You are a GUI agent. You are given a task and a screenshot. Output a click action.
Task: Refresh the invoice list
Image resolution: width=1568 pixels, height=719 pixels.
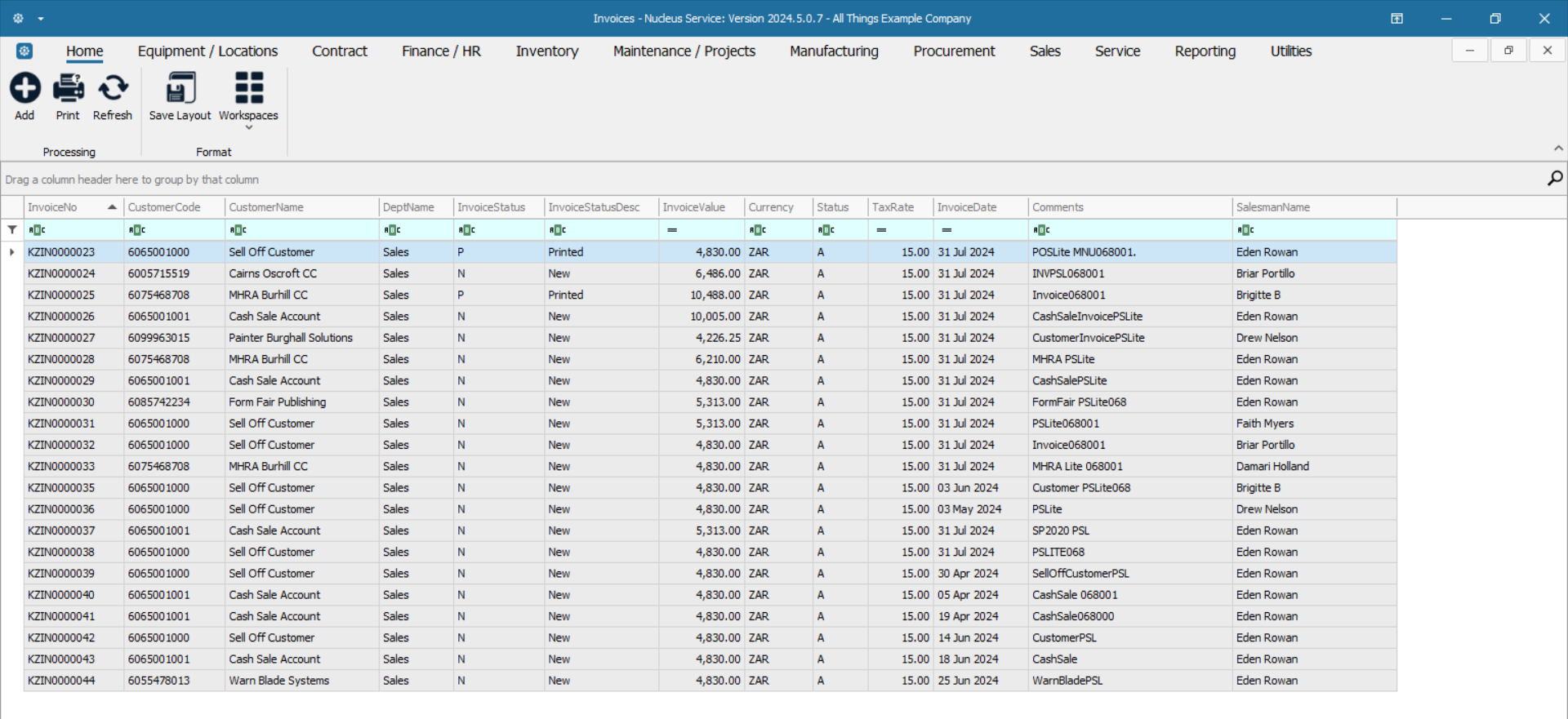(113, 88)
